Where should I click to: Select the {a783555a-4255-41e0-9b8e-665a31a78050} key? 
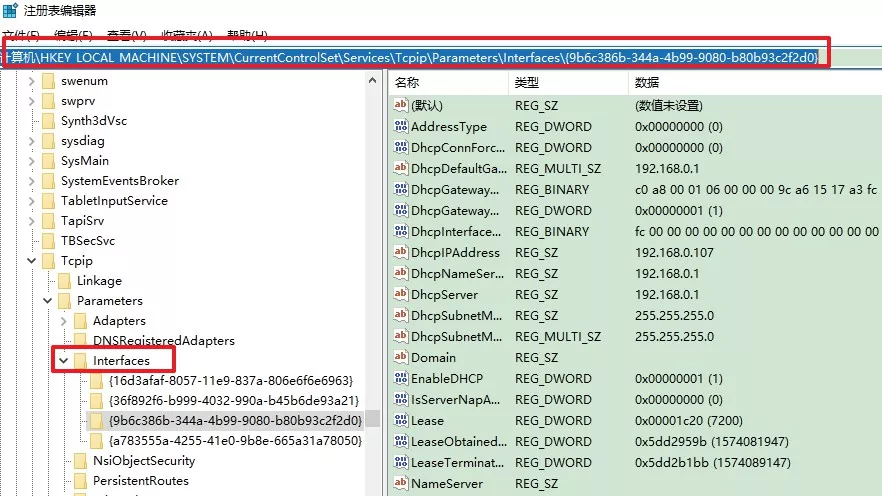pos(234,440)
